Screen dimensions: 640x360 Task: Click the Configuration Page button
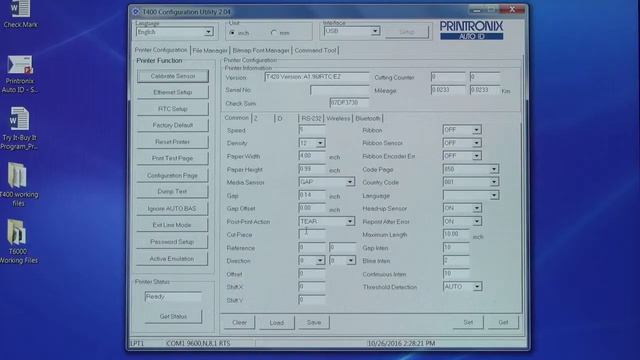pos(172,176)
